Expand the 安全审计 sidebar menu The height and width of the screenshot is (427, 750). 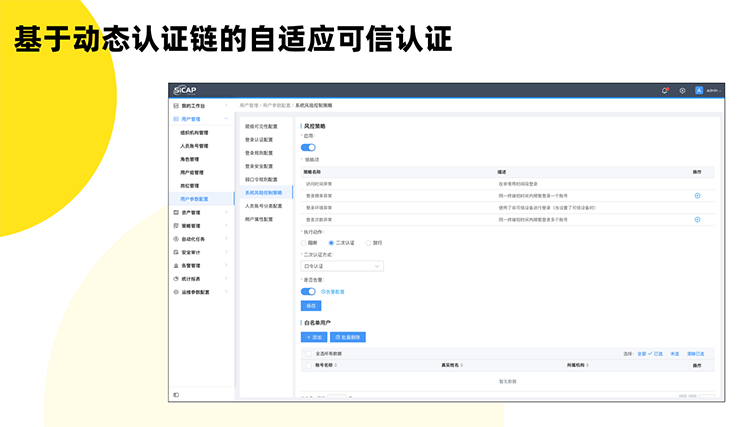(x=191, y=252)
